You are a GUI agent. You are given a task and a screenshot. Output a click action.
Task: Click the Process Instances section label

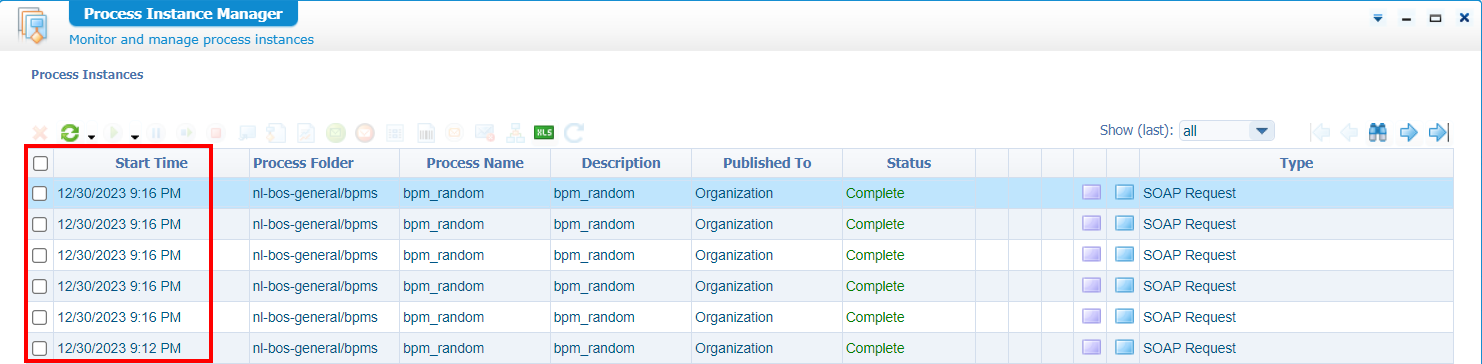(87, 74)
